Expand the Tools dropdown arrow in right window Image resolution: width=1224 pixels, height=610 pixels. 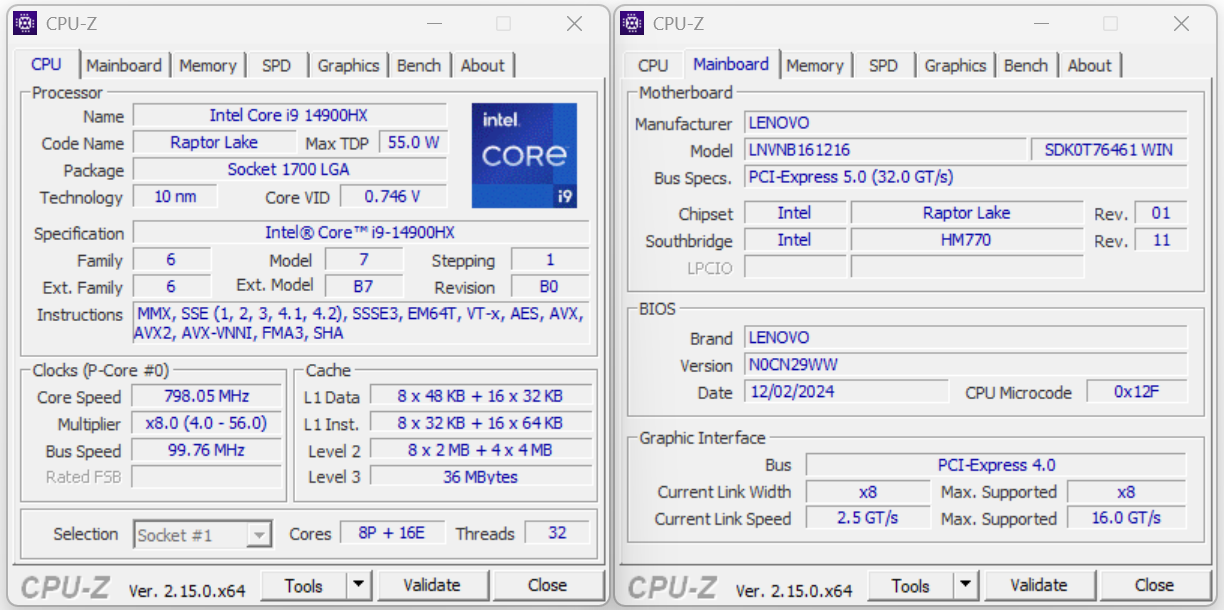(x=966, y=585)
